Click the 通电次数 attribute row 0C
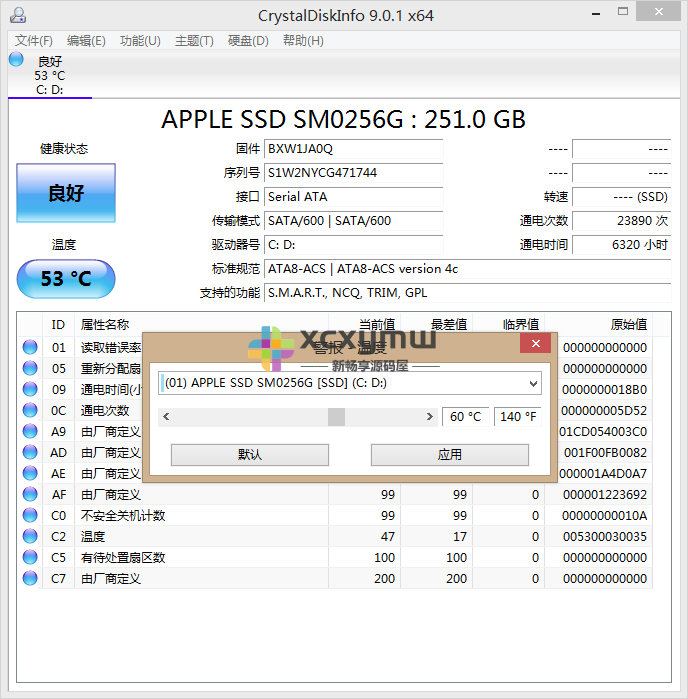The width and height of the screenshot is (688, 699). pyautogui.click(x=335, y=410)
